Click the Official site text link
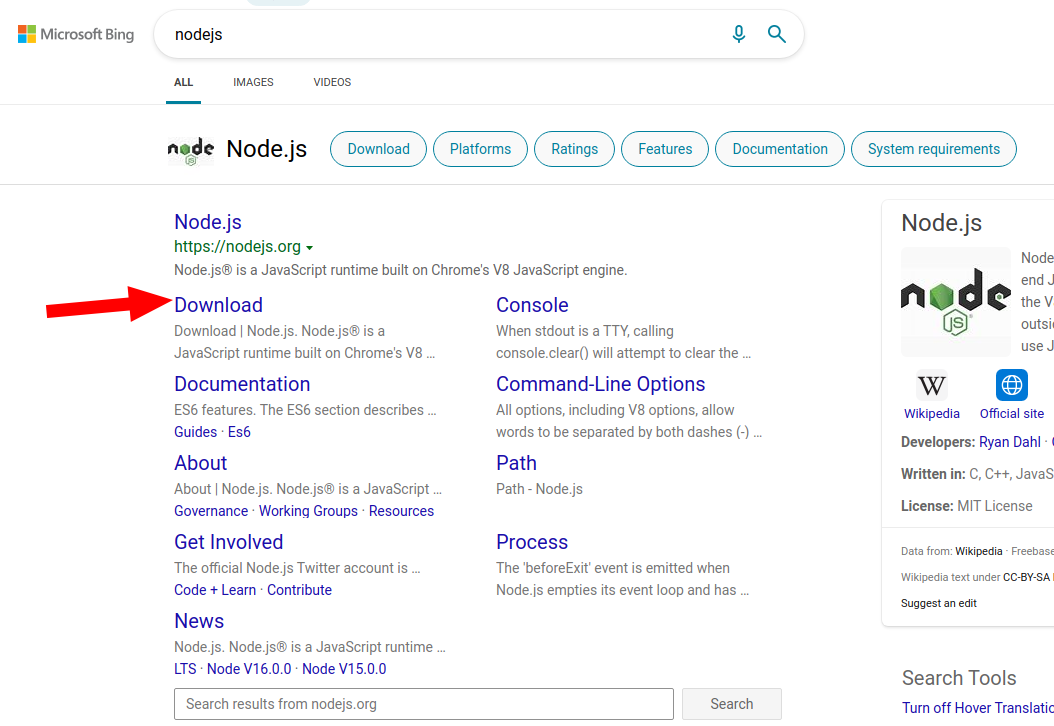The width and height of the screenshot is (1054, 726). [1012, 413]
